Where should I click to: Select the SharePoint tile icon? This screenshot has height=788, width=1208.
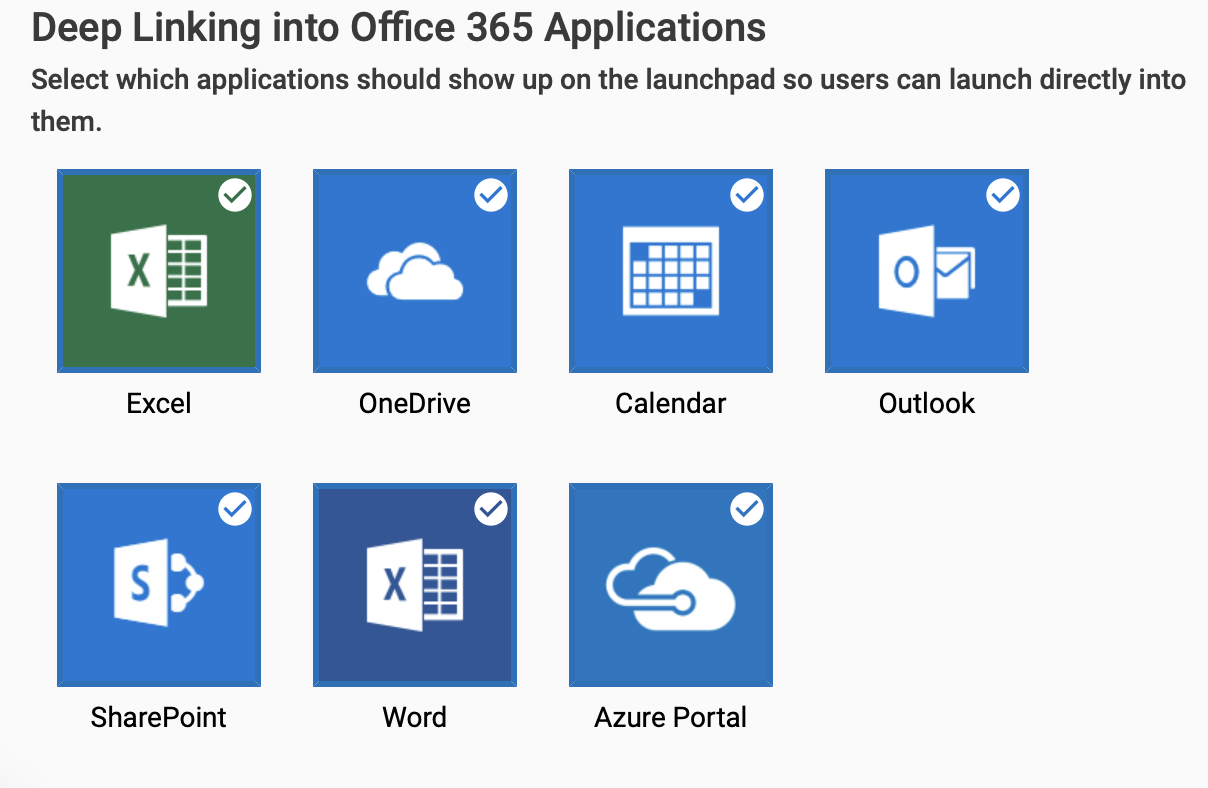[159, 585]
